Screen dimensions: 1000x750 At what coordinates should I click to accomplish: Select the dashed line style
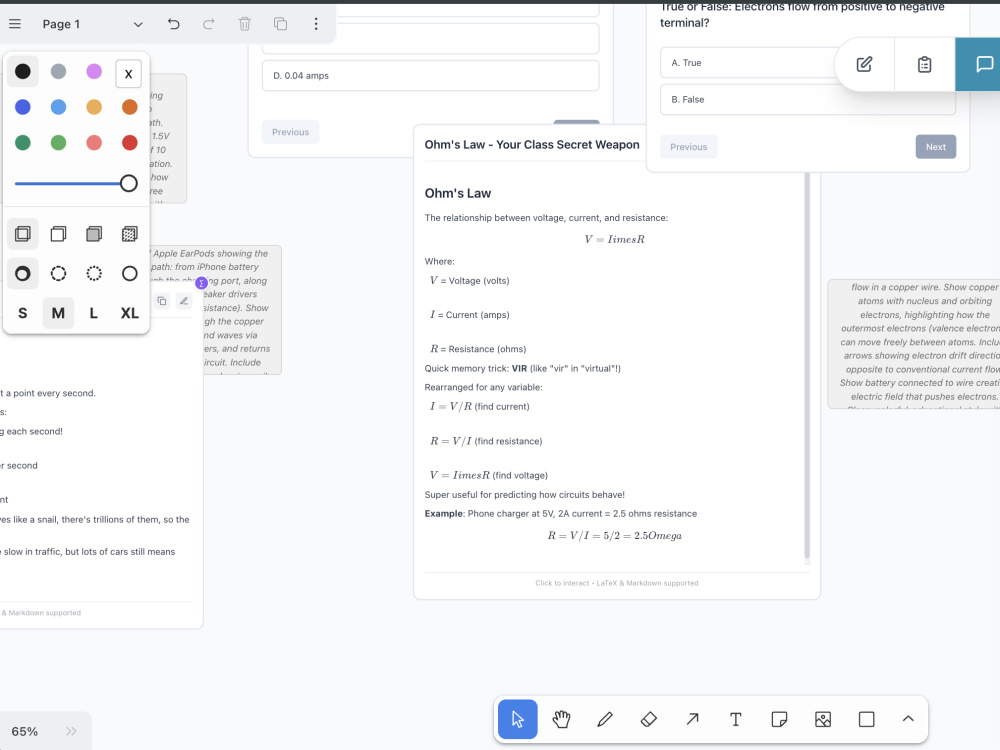coord(58,274)
